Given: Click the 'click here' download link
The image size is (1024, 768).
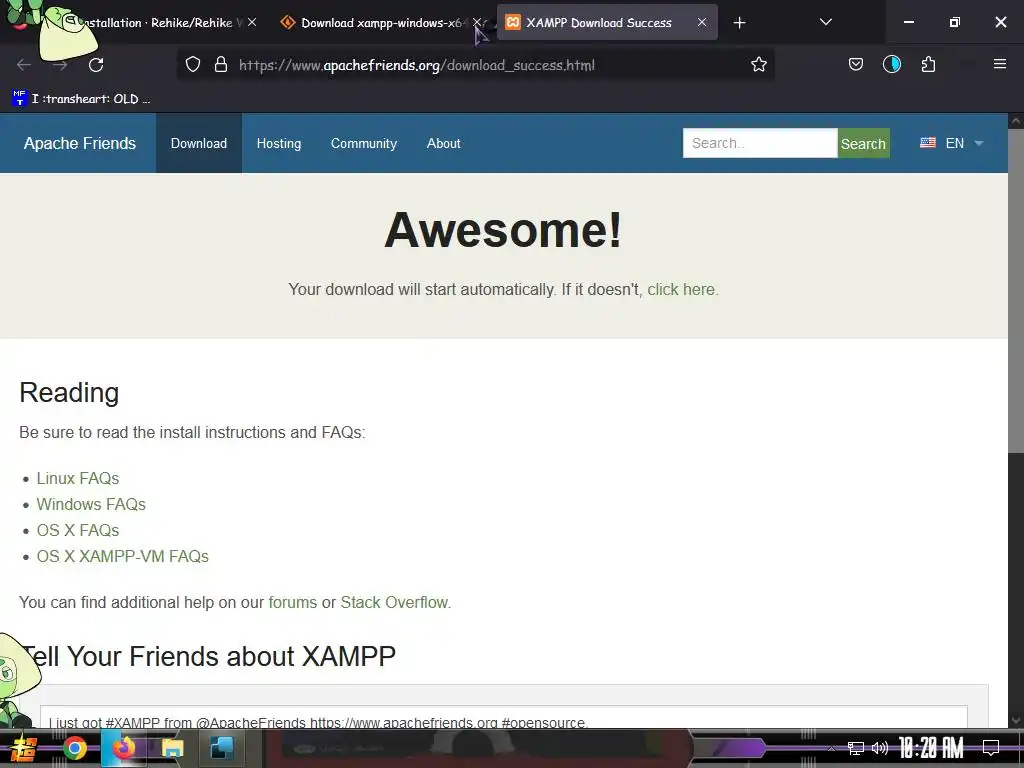Looking at the screenshot, I should (681, 289).
